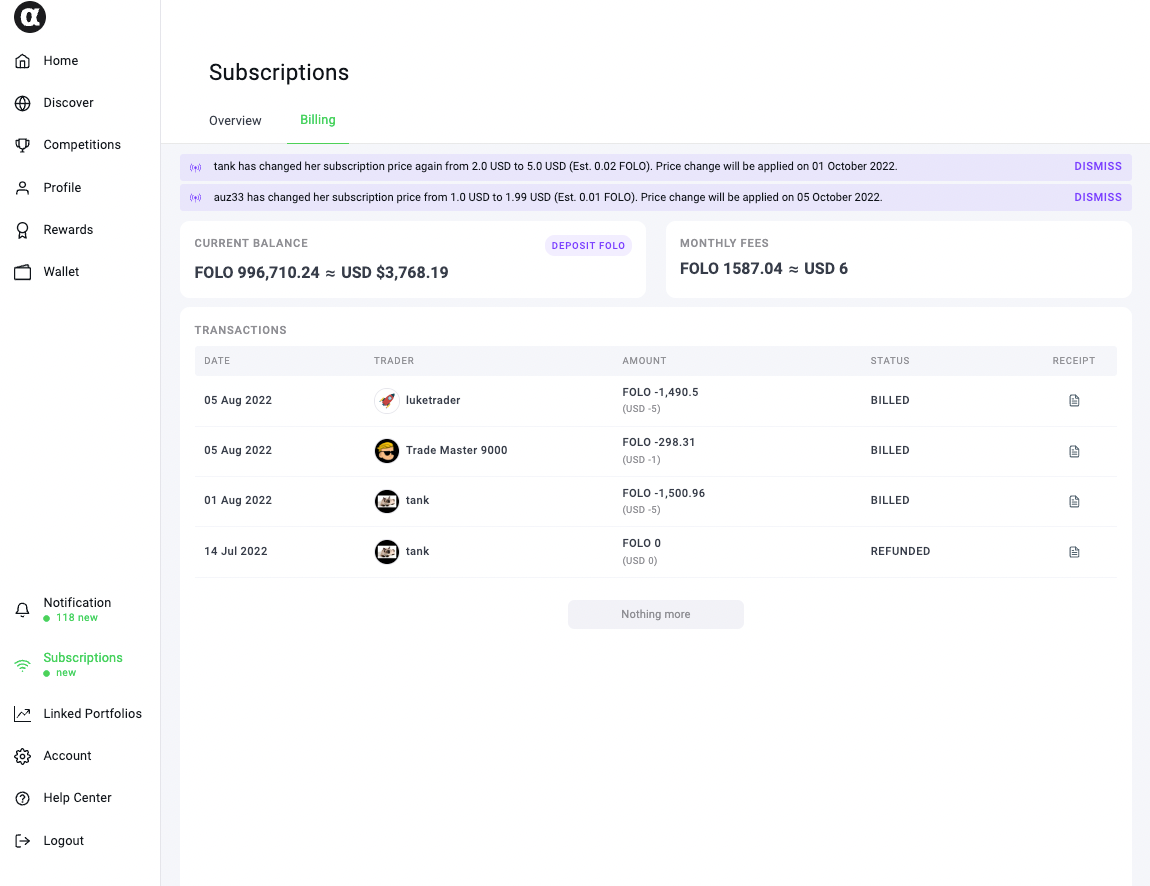Open the Help Center link
This screenshot has height=886, width=1150.
pyautogui.click(x=77, y=798)
